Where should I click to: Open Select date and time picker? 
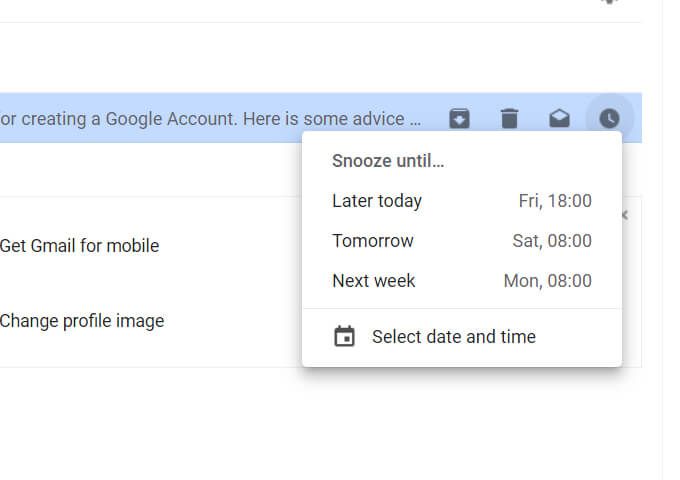coord(462,336)
